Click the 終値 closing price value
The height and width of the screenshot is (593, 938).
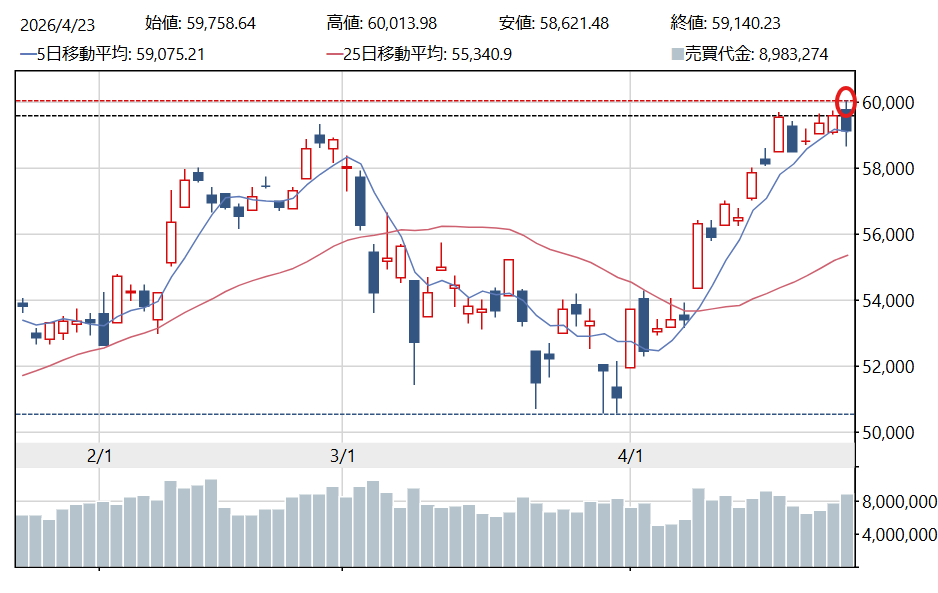pyautogui.click(x=739, y=23)
